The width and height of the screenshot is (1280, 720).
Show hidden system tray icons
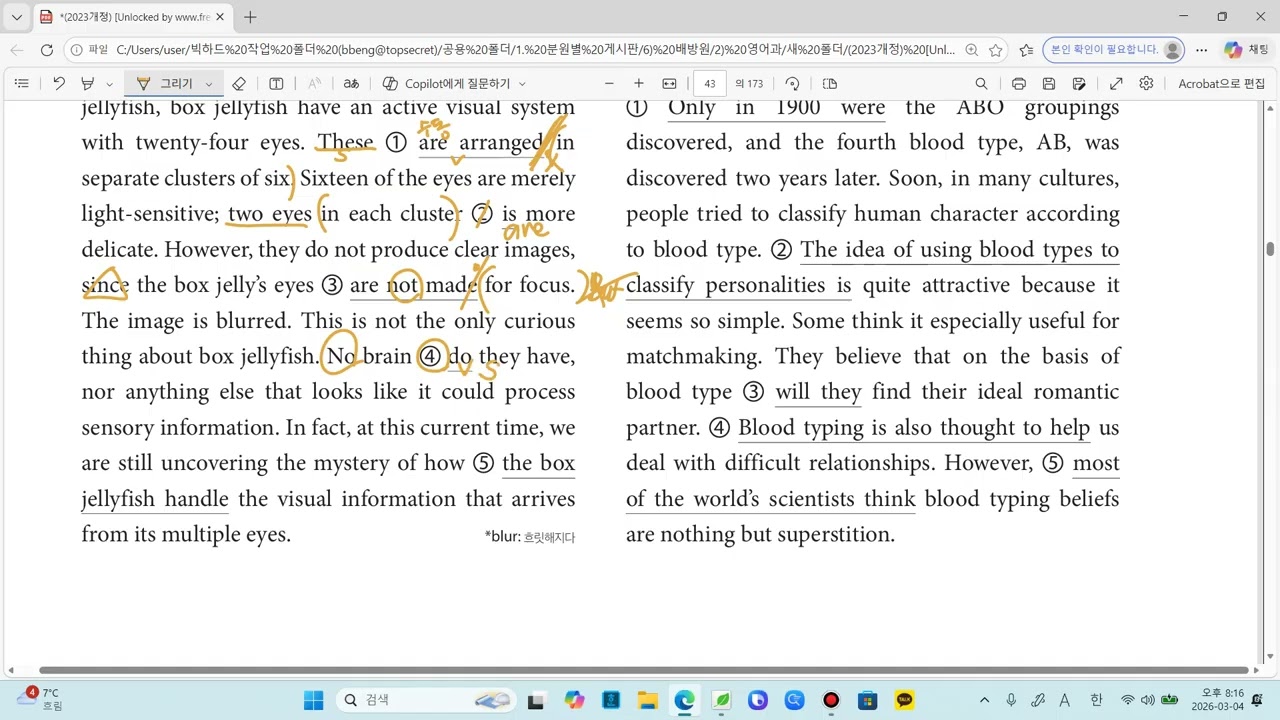[x=984, y=700]
